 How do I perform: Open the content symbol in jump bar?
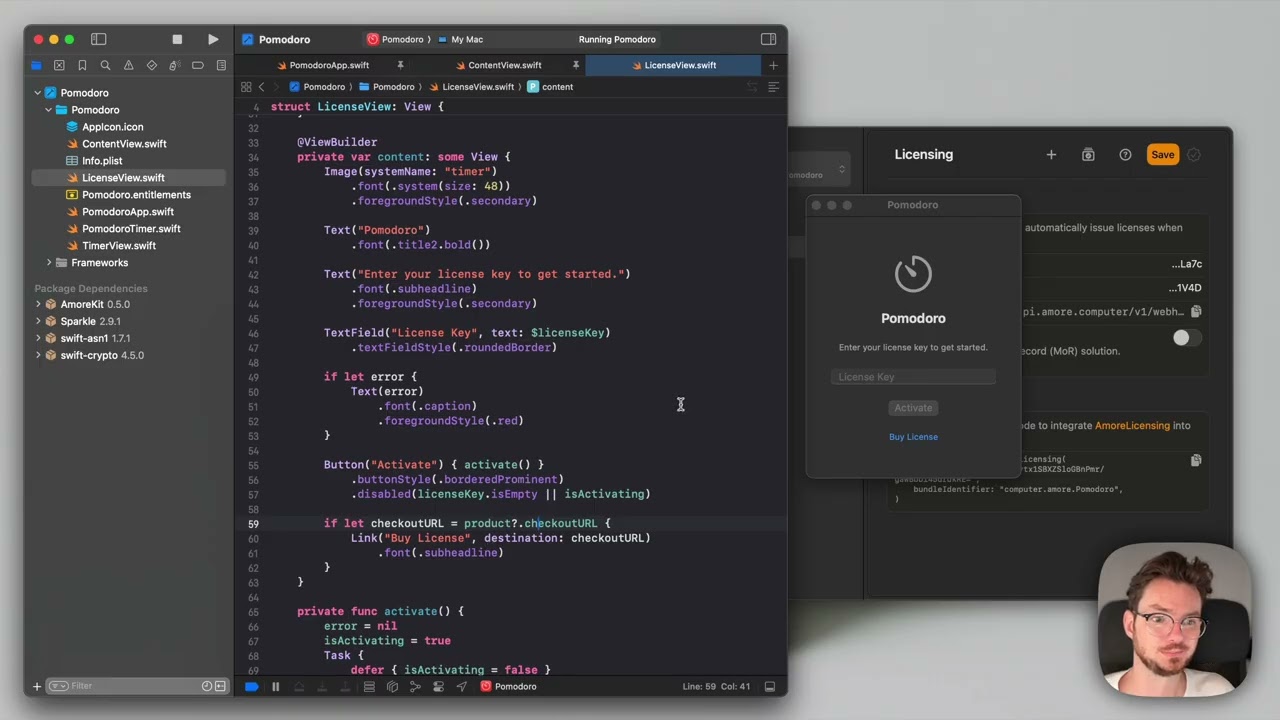click(551, 87)
